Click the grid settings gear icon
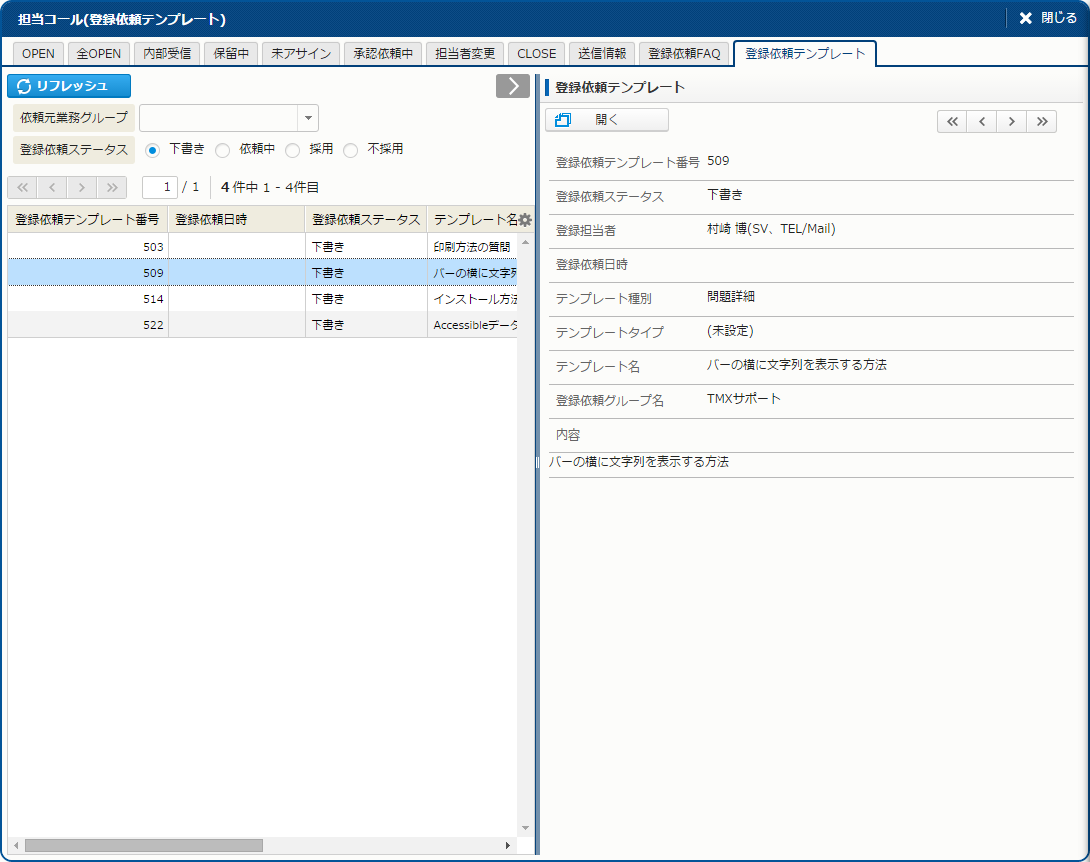The image size is (1090, 862). coord(525,220)
